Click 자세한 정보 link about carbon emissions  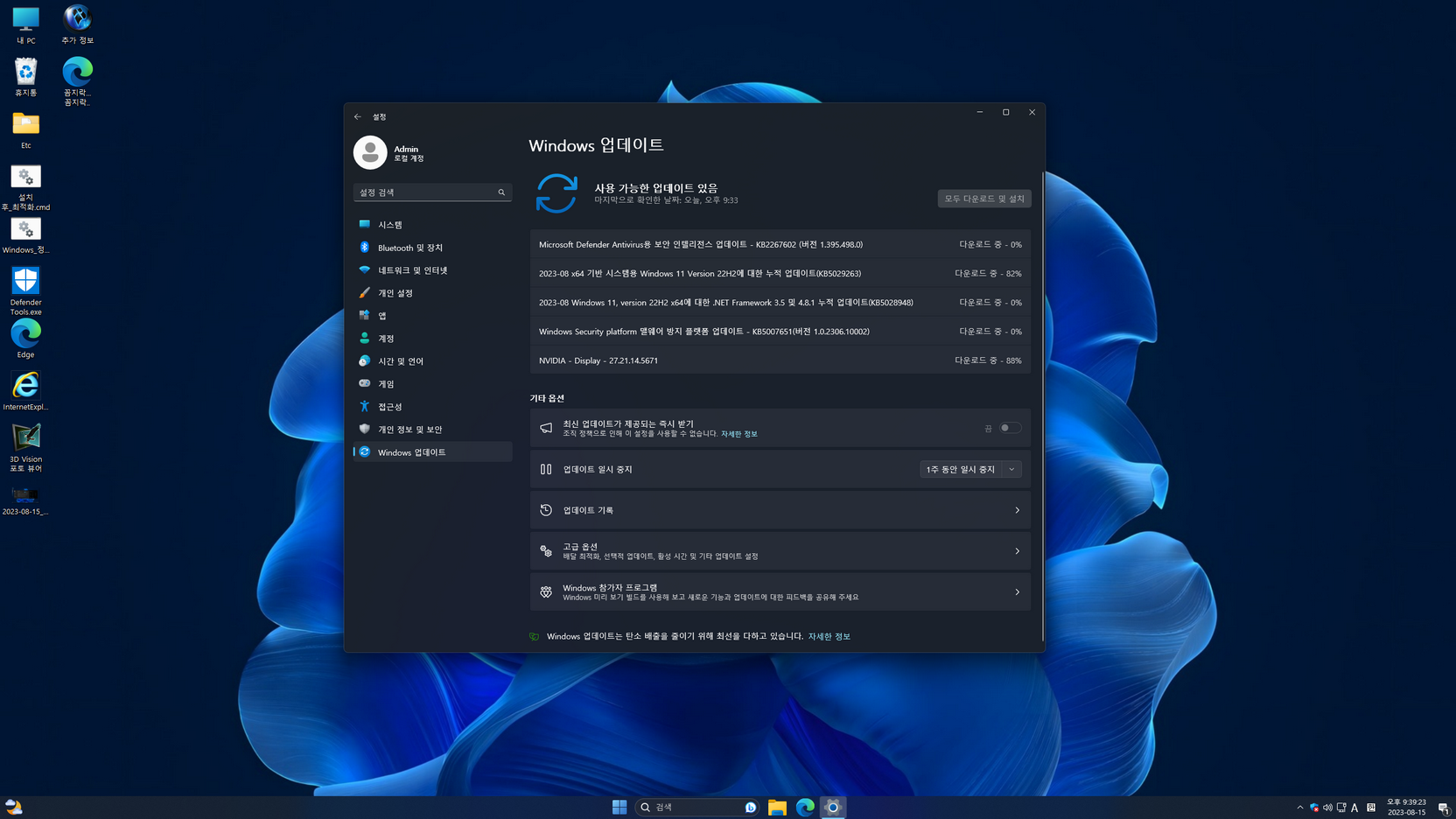click(829, 636)
